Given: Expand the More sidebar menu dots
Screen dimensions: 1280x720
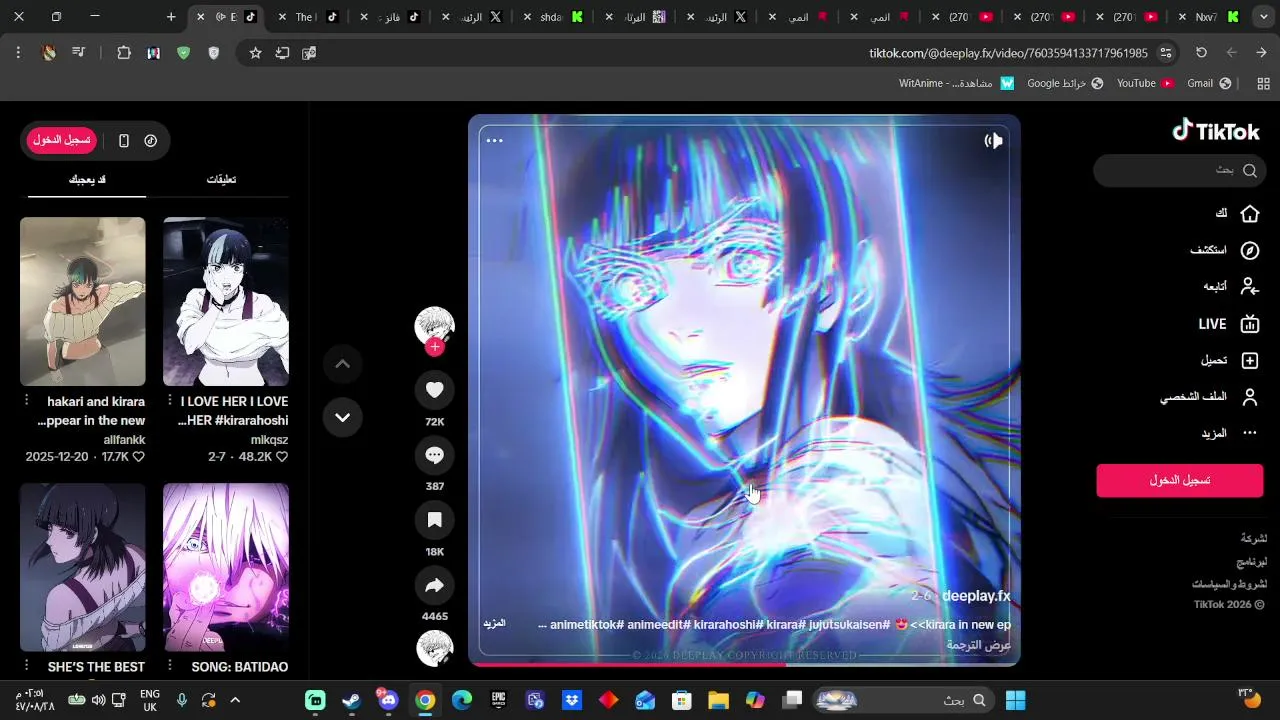Looking at the screenshot, I should point(1249,433).
